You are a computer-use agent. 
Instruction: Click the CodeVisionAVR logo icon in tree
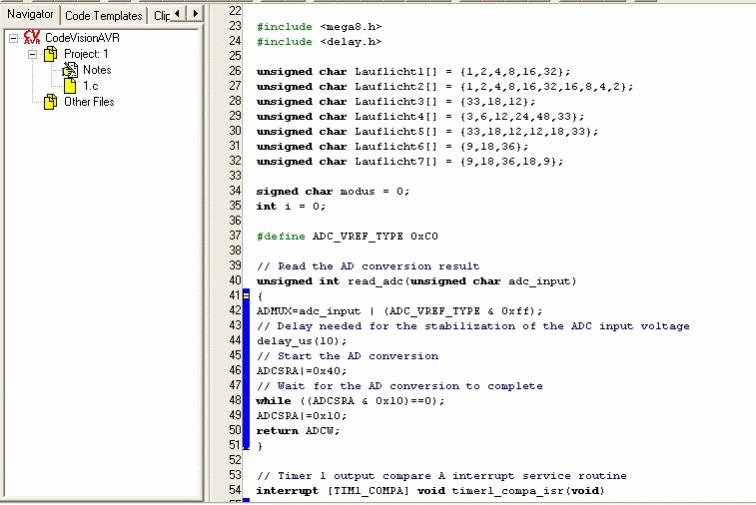[x=32, y=38]
